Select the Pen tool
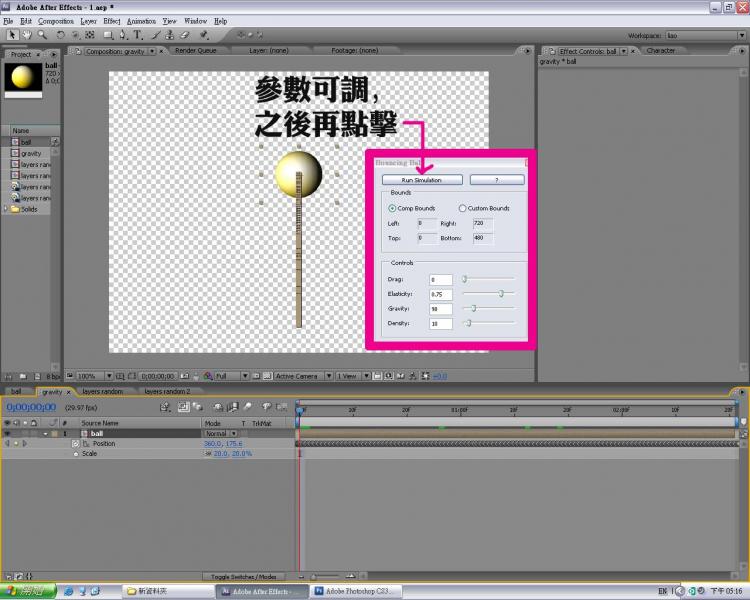 (x=124, y=35)
